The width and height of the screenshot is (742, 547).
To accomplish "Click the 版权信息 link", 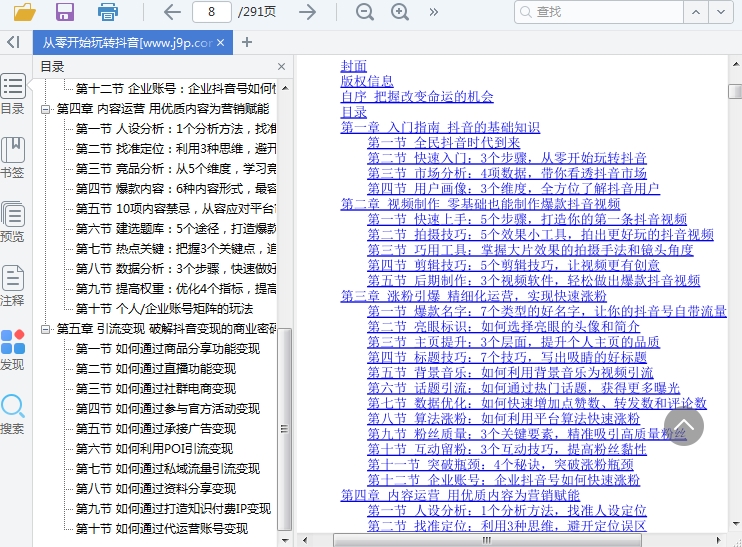I will 367,81.
